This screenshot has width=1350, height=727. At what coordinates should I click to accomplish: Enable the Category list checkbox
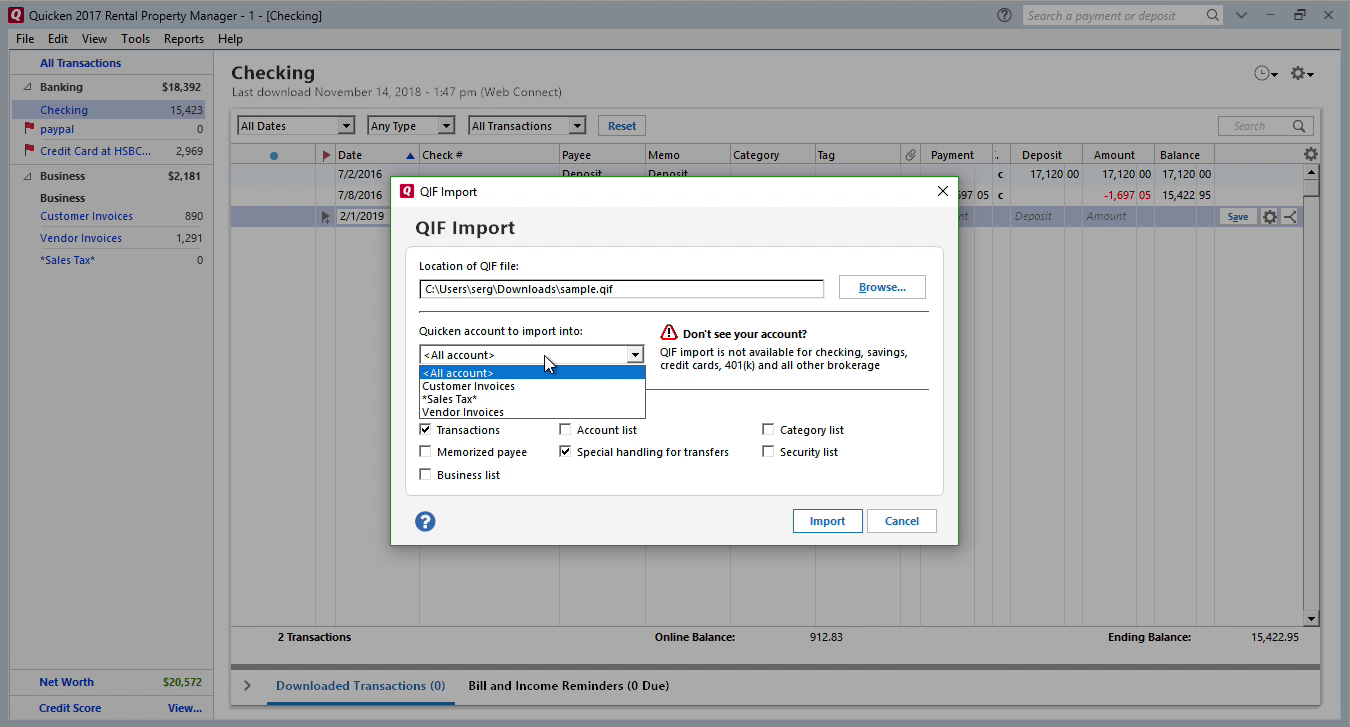768,429
